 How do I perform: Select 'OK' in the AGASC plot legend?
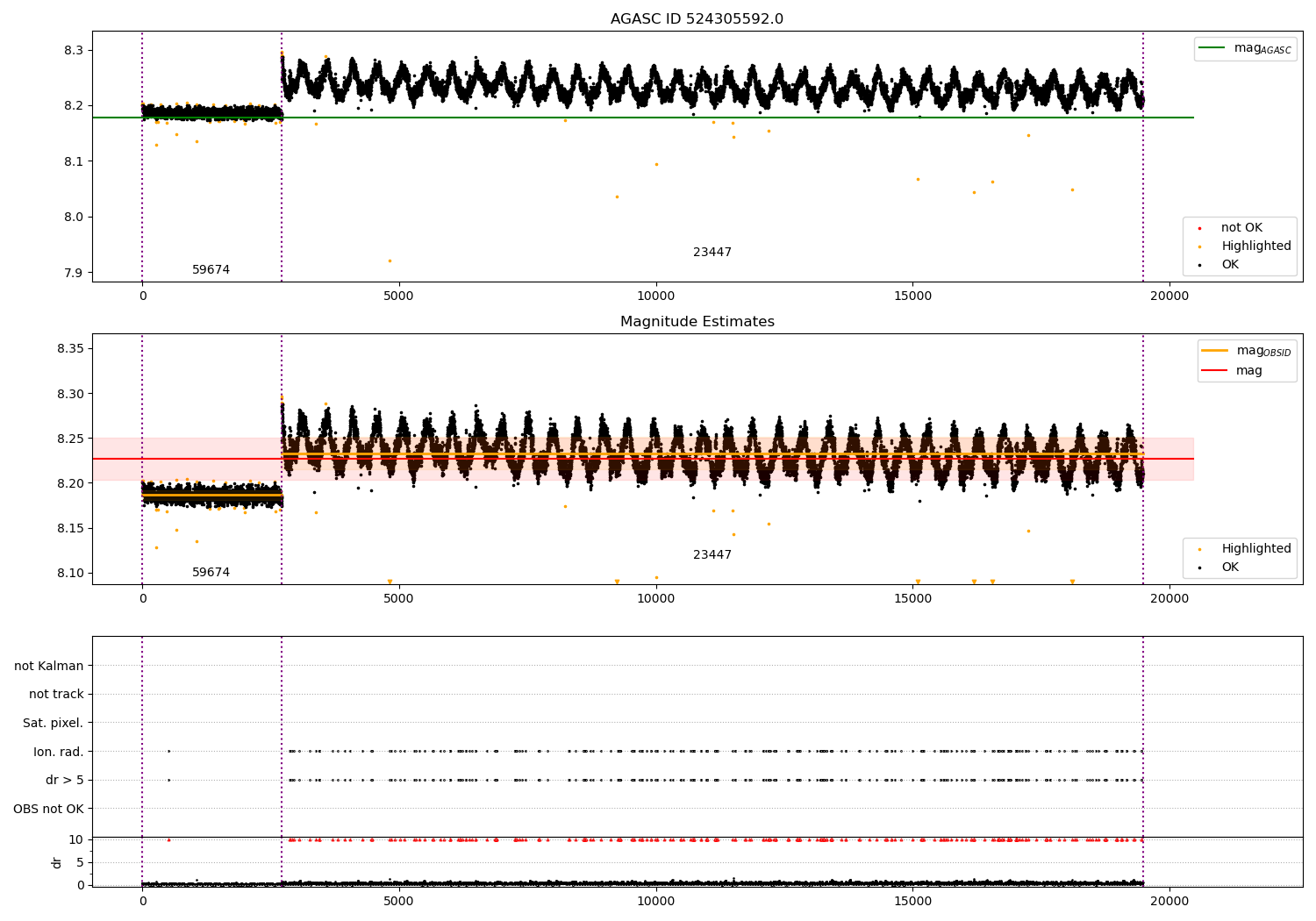click(1230, 265)
